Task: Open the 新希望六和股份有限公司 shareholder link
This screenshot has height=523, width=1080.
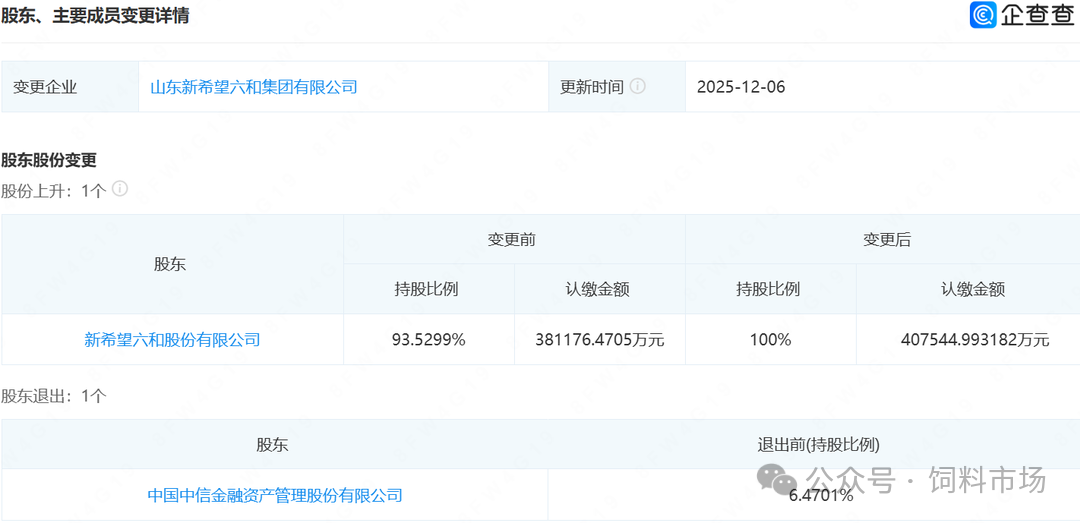Action: (x=172, y=339)
